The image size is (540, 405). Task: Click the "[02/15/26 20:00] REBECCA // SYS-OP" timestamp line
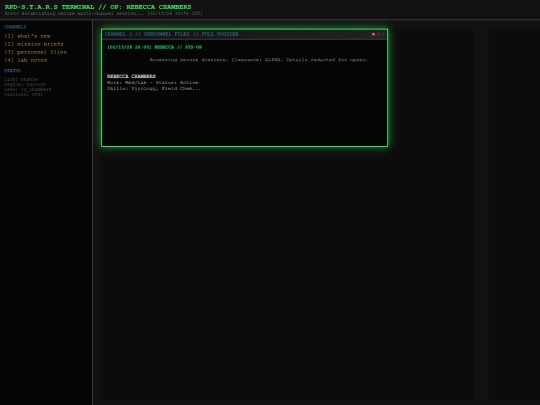pos(155,47)
